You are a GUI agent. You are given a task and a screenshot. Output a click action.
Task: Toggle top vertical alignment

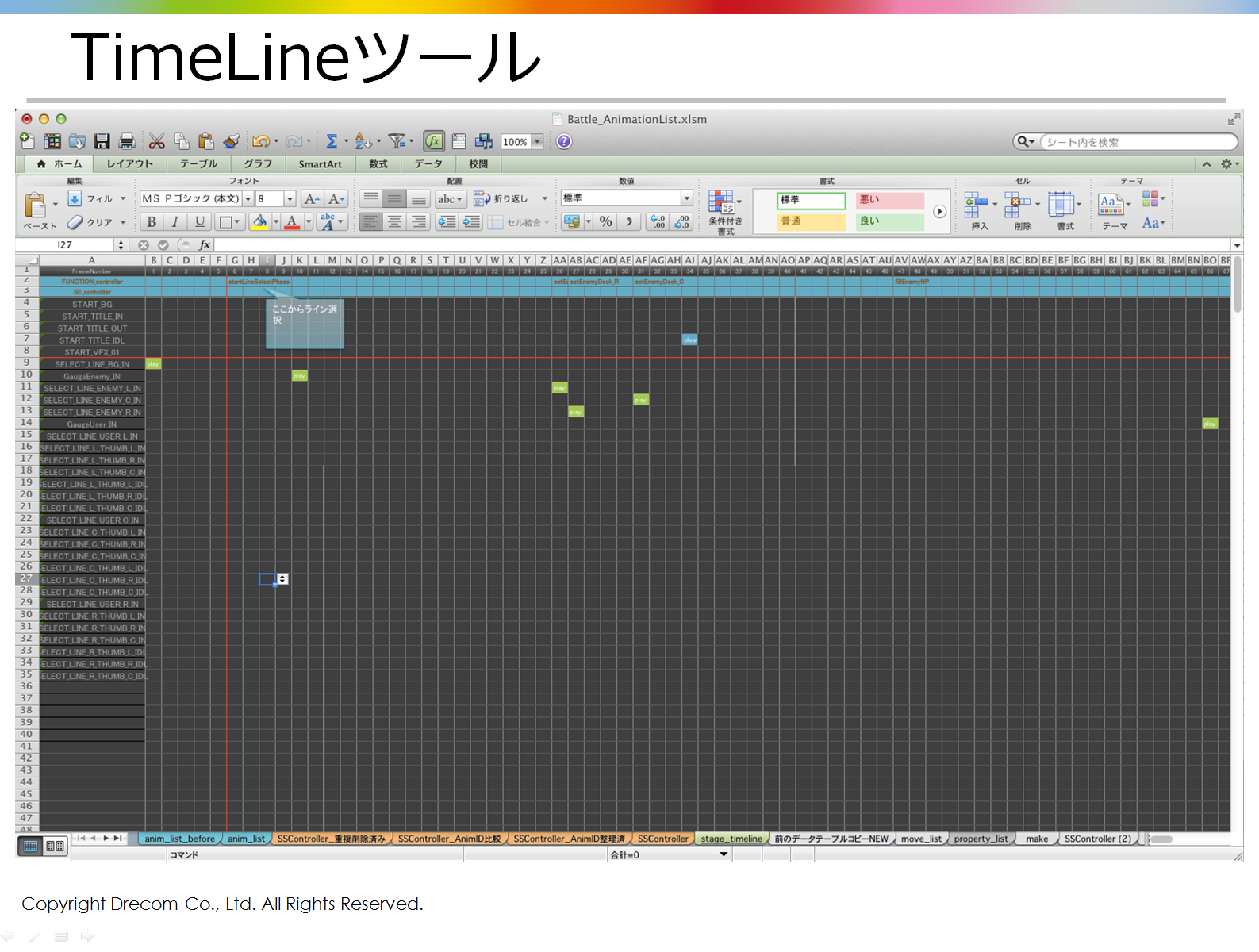(370, 198)
